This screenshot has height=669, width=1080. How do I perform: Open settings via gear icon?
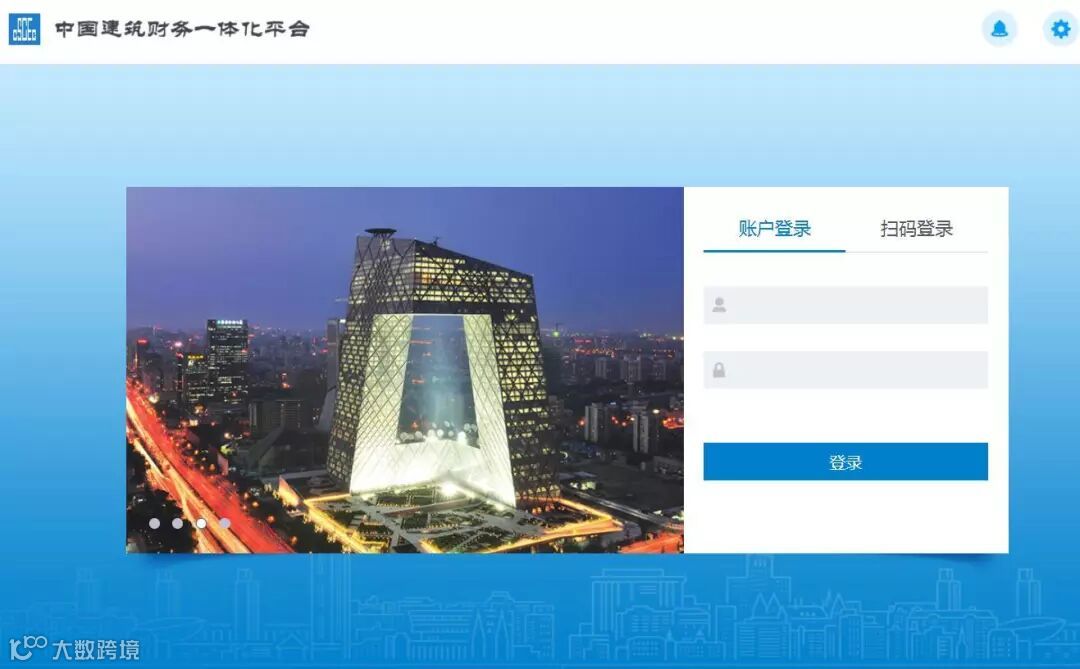1061,29
